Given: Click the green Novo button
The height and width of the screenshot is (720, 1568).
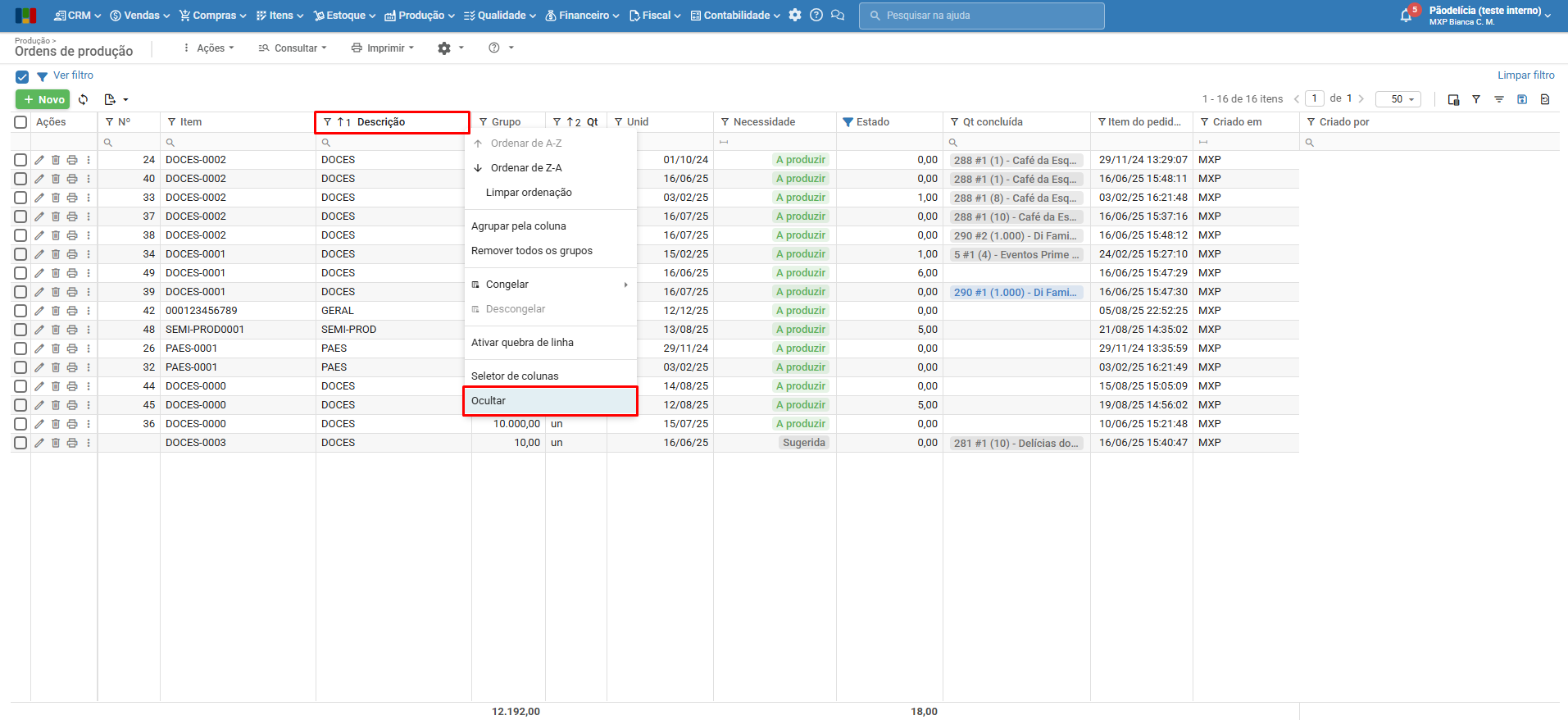Looking at the screenshot, I should pyautogui.click(x=43, y=99).
